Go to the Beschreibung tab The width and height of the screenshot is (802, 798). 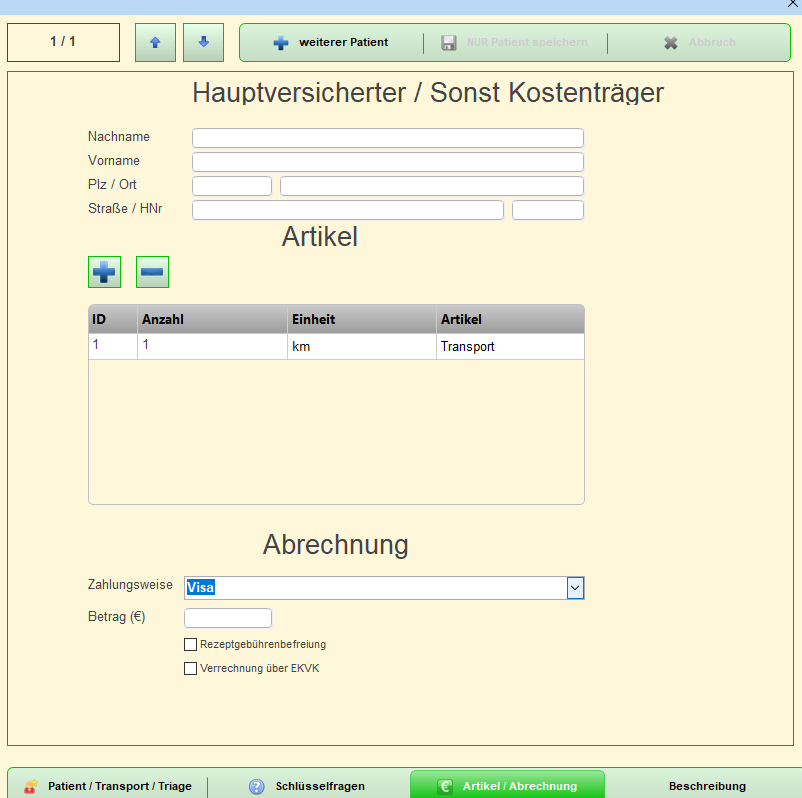[706, 786]
